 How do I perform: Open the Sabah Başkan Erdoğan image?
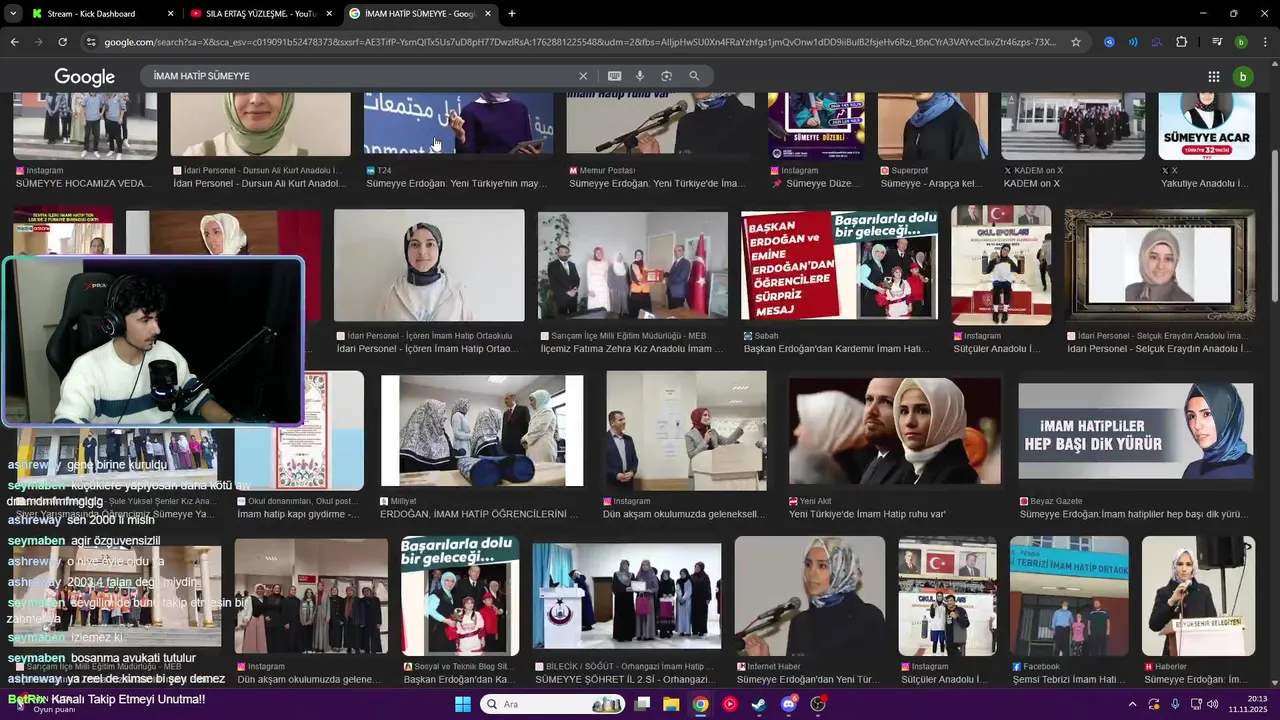click(839, 265)
